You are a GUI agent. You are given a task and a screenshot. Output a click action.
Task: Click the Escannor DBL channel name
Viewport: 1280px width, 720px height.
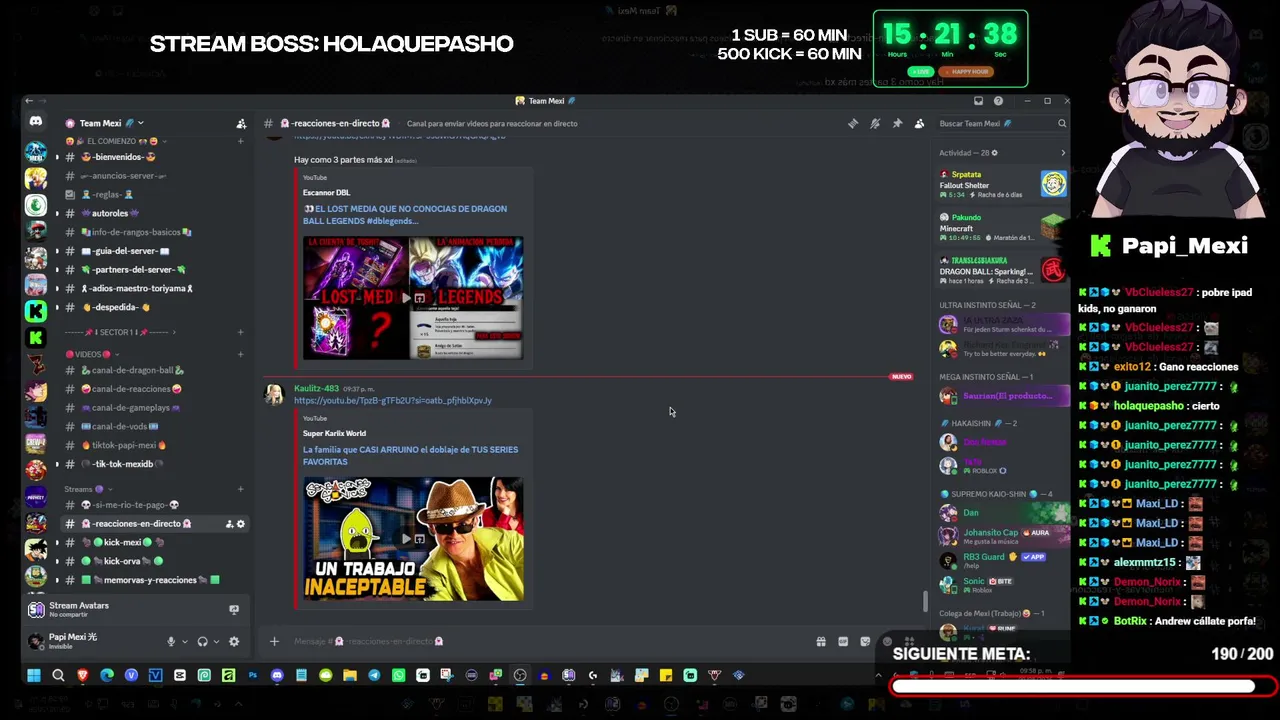[x=326, y=193]
